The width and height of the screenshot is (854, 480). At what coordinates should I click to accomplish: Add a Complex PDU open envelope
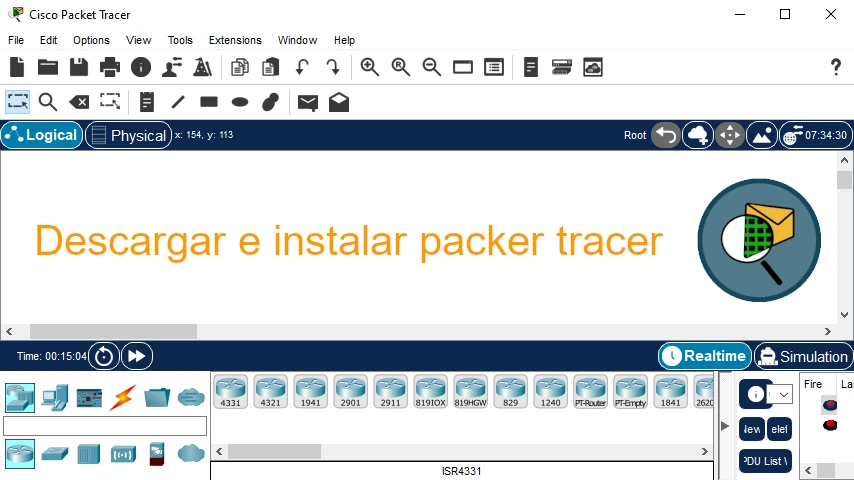339,102
